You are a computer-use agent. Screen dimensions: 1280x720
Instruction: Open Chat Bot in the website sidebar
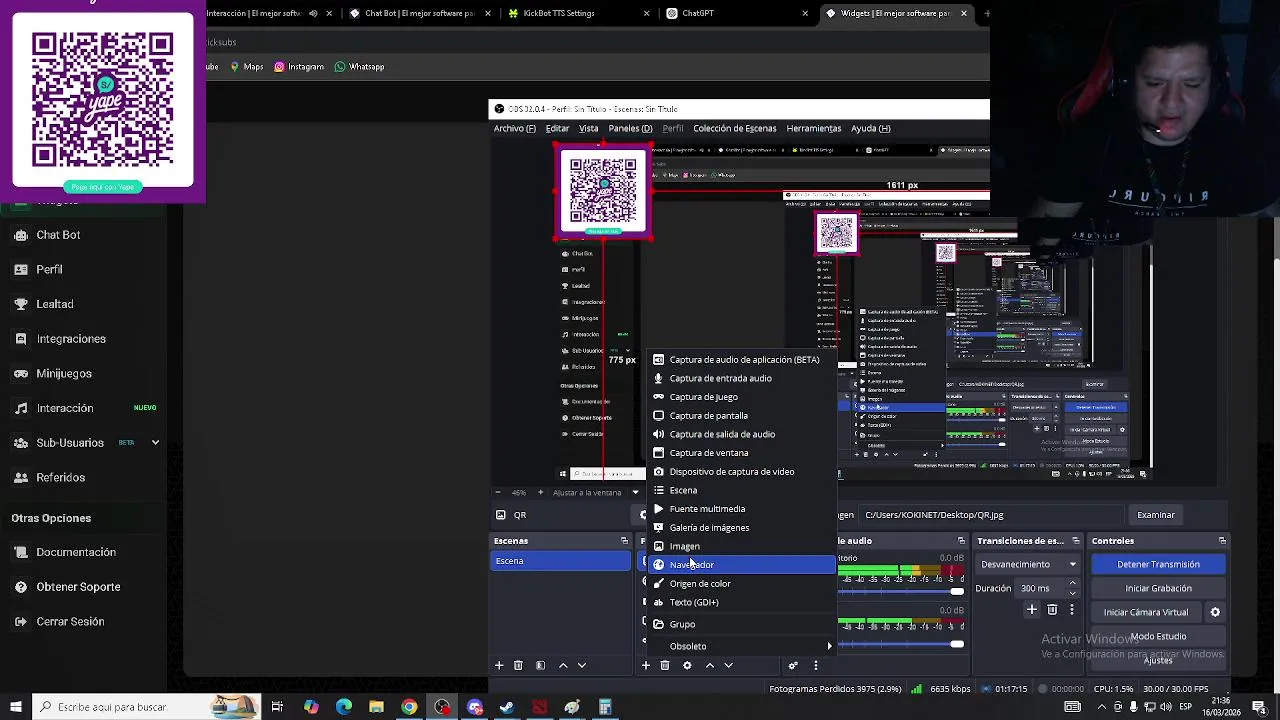point(58,235)
